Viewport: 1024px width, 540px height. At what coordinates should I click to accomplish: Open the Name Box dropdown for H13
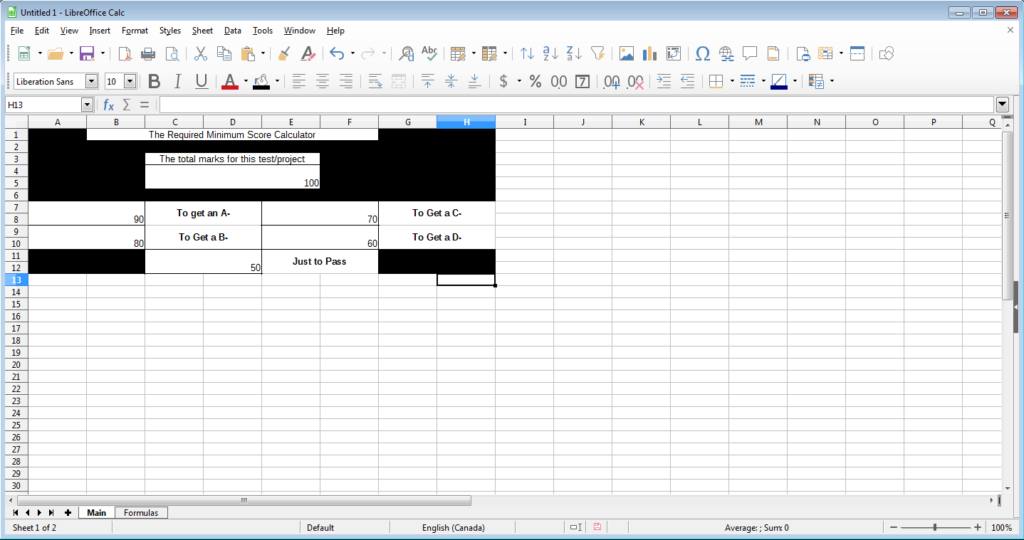(87, 105)
